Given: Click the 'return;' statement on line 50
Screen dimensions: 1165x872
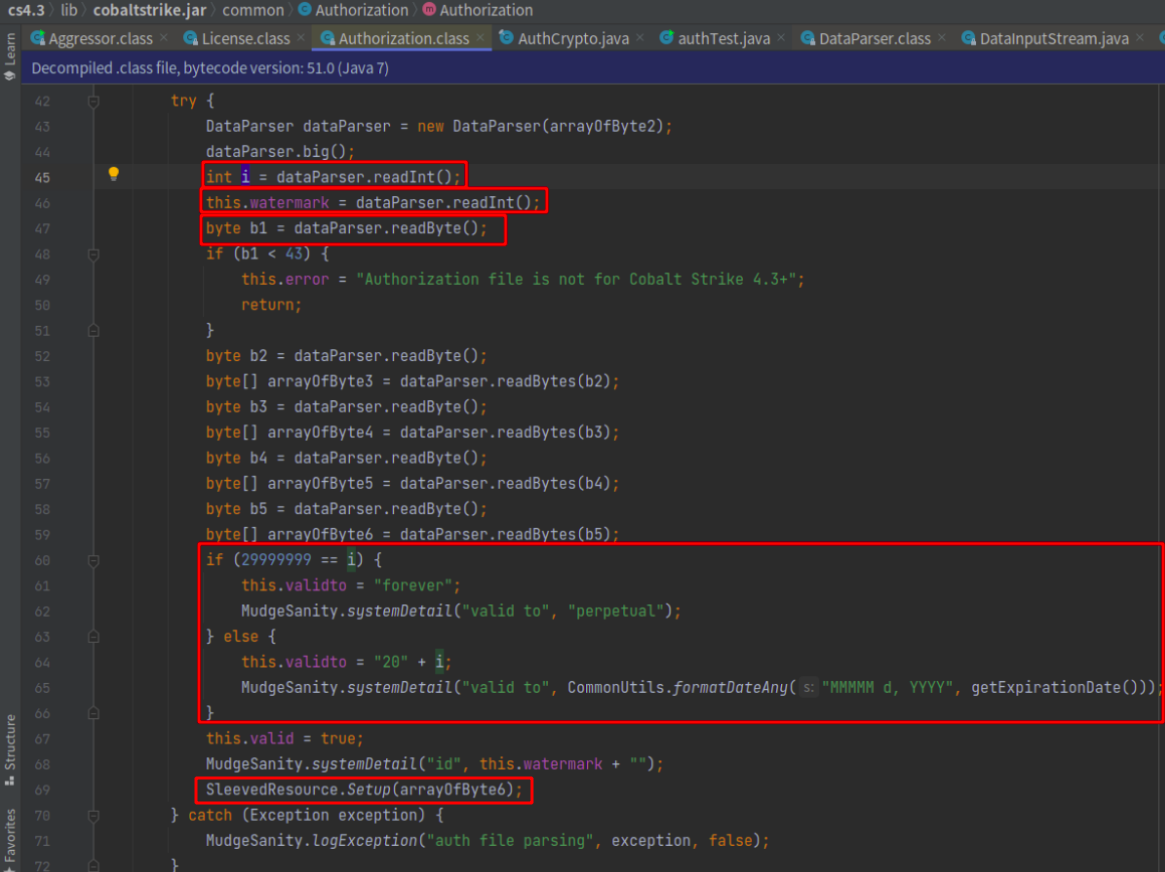Looking at the screenshot, I should [x=271, y=305].
